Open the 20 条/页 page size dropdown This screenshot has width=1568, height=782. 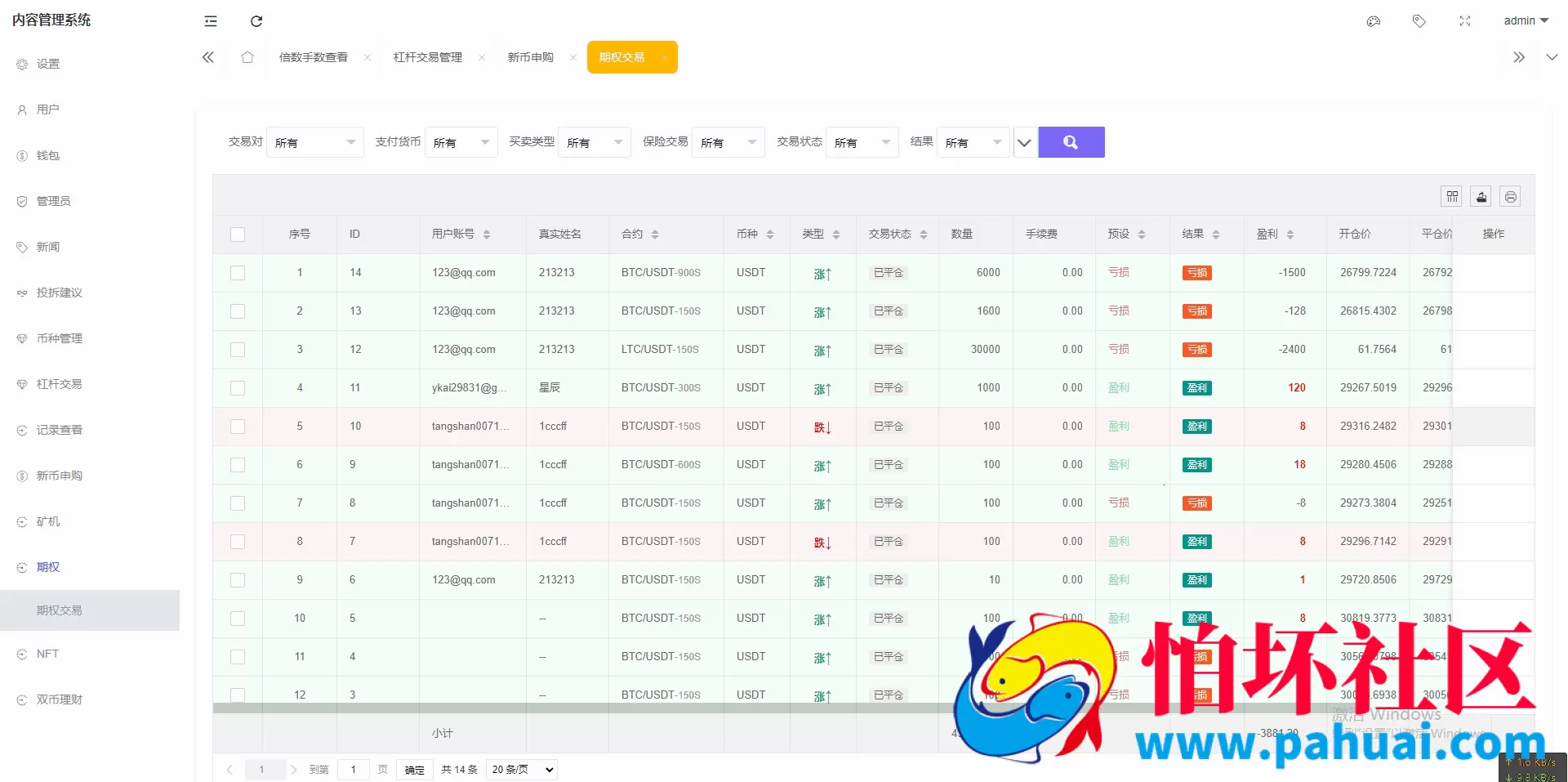[522, 770]
